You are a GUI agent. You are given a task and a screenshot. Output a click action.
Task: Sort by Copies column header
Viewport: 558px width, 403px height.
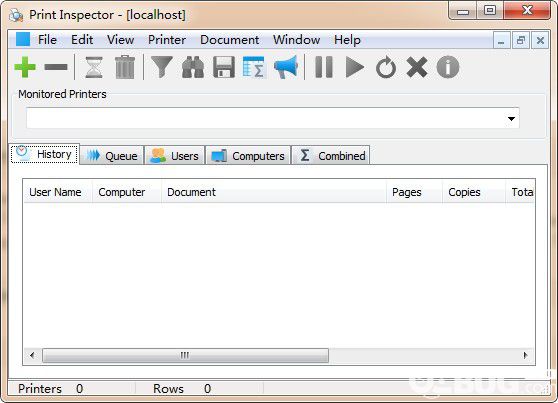click(x=474, y=192)
